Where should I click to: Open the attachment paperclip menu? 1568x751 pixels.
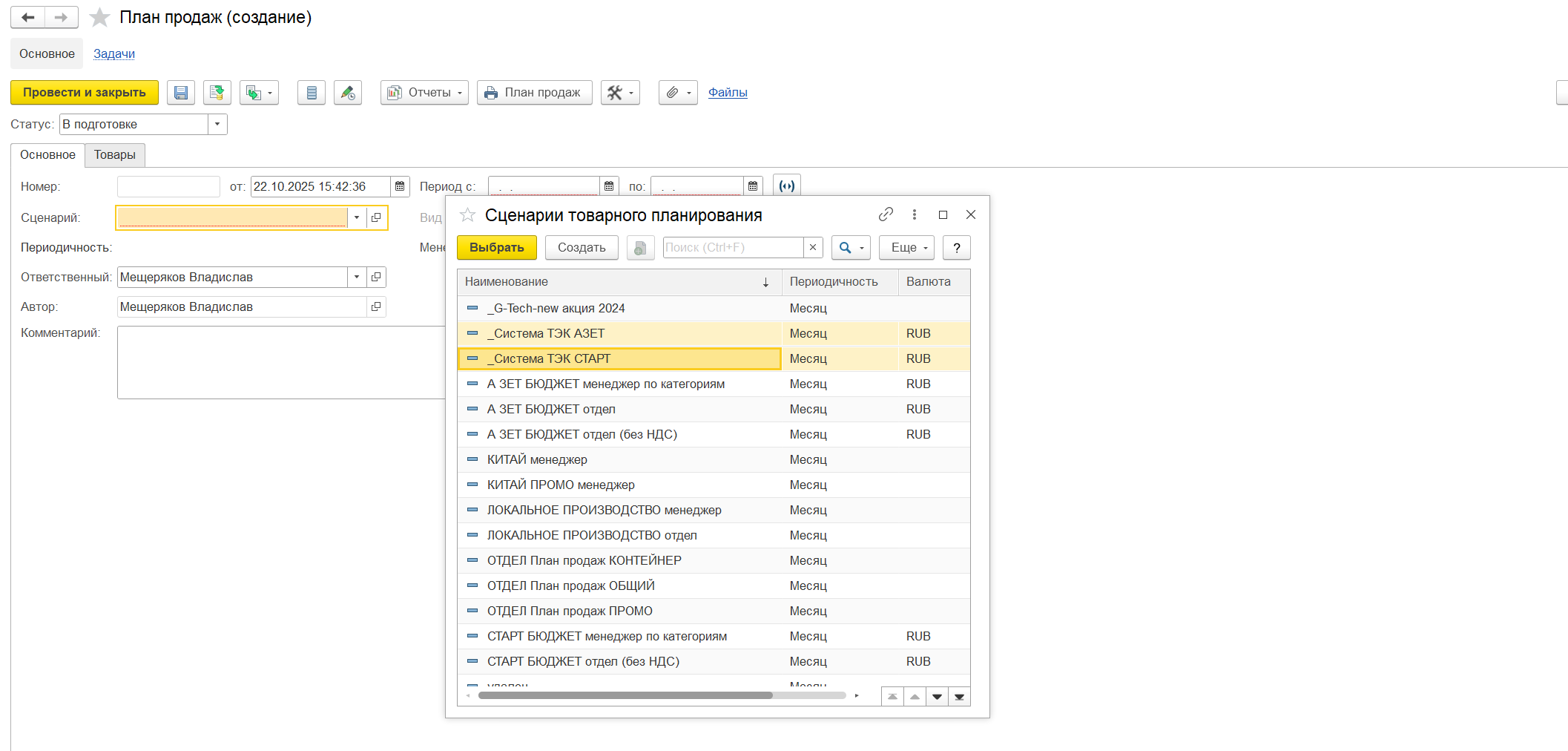click(x=678, y=93)
